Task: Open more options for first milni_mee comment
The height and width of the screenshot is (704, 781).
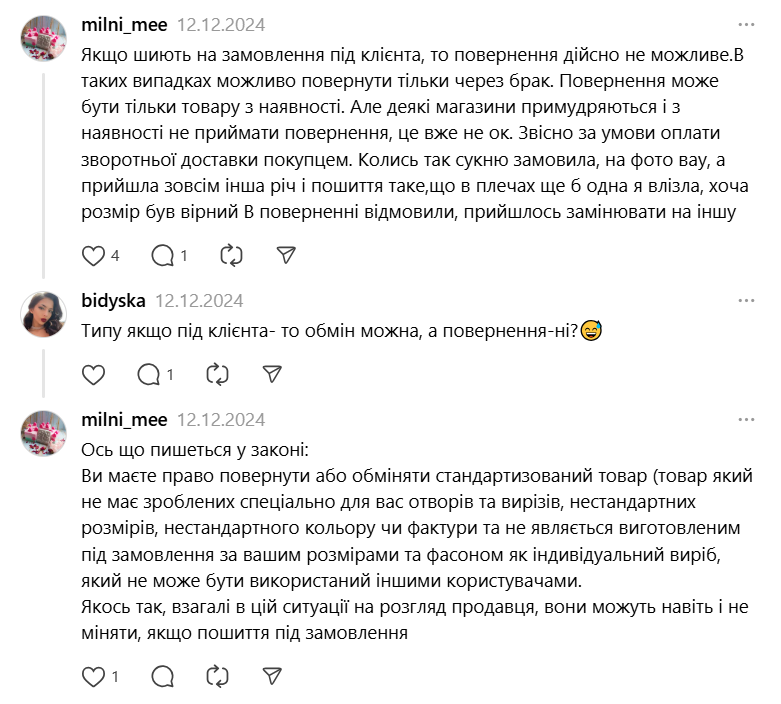Action: click(x=746, y=24)
